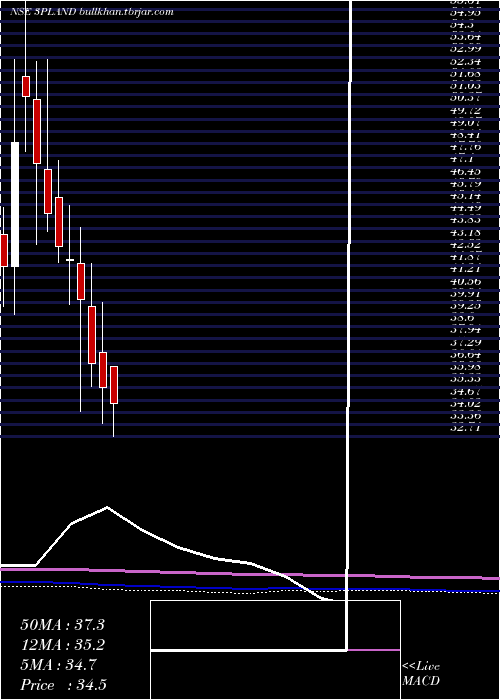Click the 36.64 price axis label

click(x=464, y=354)
